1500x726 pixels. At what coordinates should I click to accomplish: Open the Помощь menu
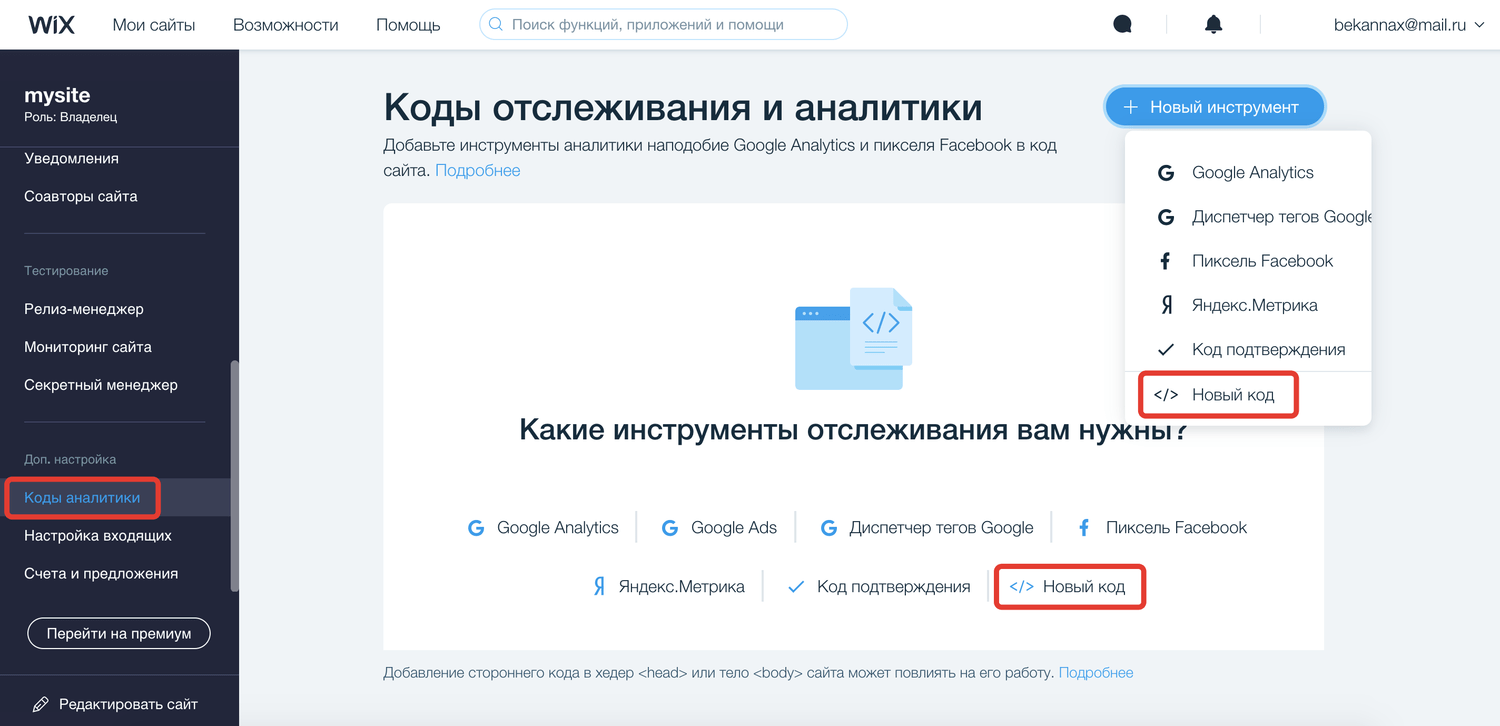(x=408, y=24)
